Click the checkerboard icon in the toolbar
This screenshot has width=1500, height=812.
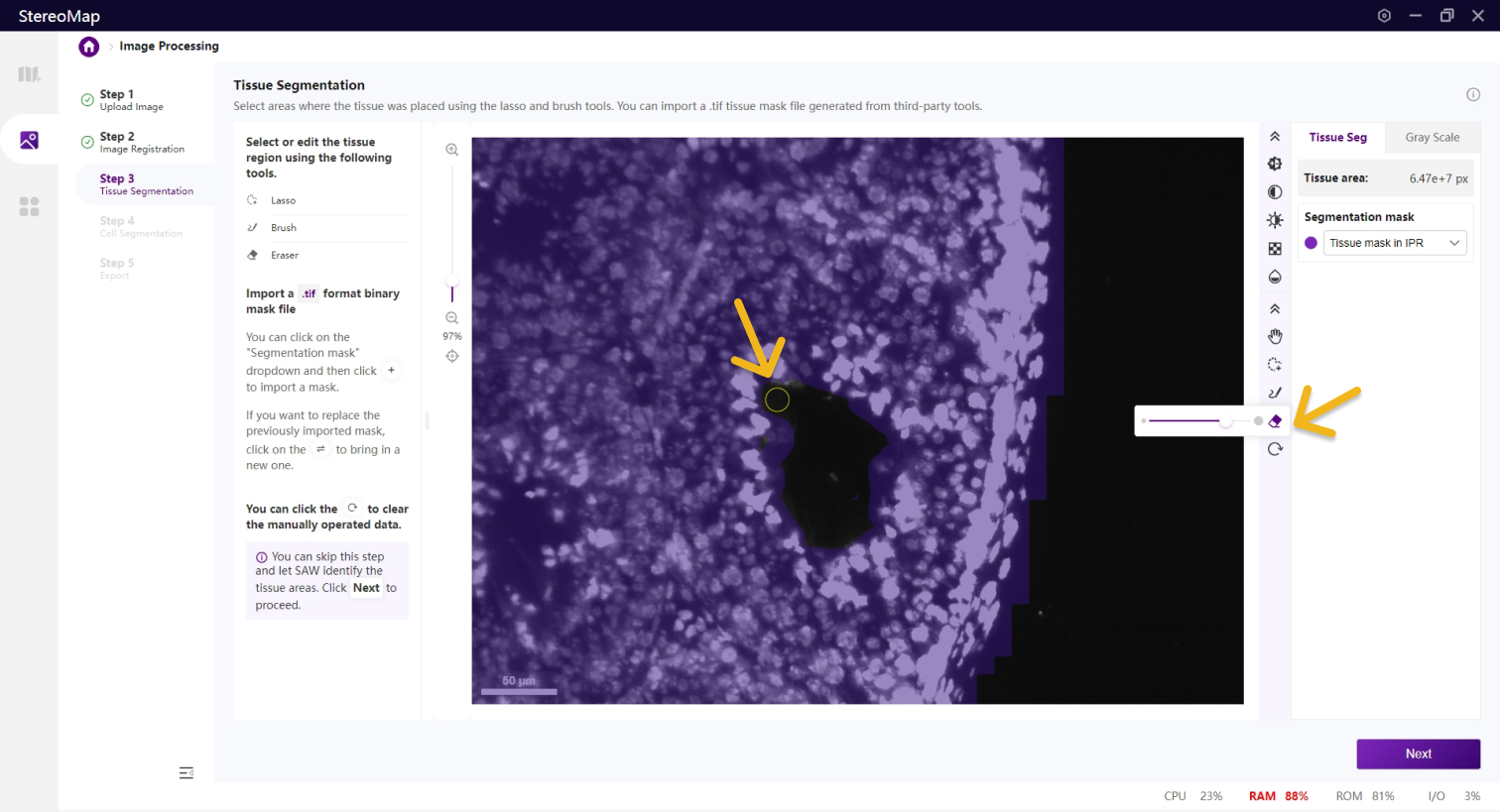[1275, 249]
